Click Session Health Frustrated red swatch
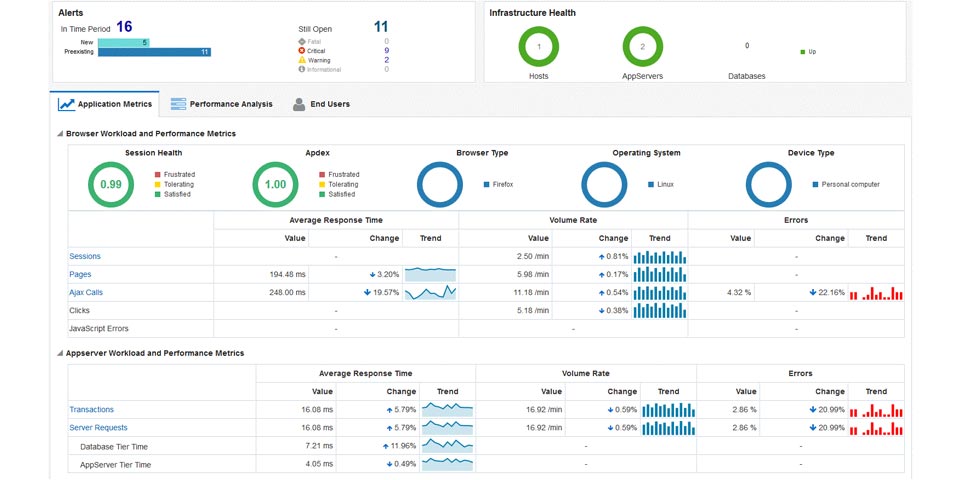 (157, 174)
